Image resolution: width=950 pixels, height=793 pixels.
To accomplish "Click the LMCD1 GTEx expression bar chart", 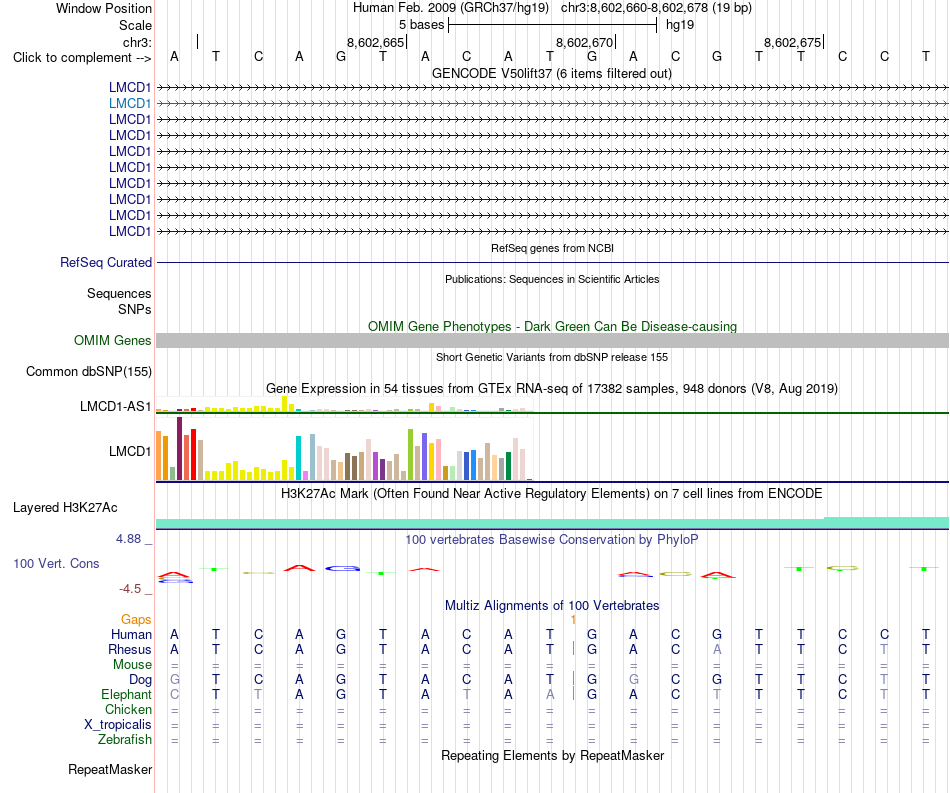I will click(344, 449).
